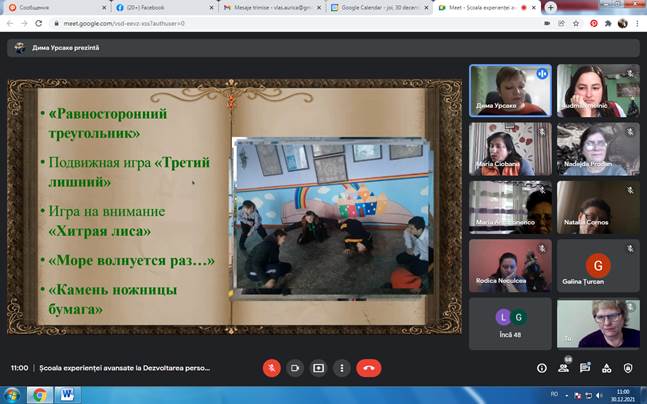Switch to the Google Calendar tab
Viewport: 647px width, 404px height.
coord(378,7)
